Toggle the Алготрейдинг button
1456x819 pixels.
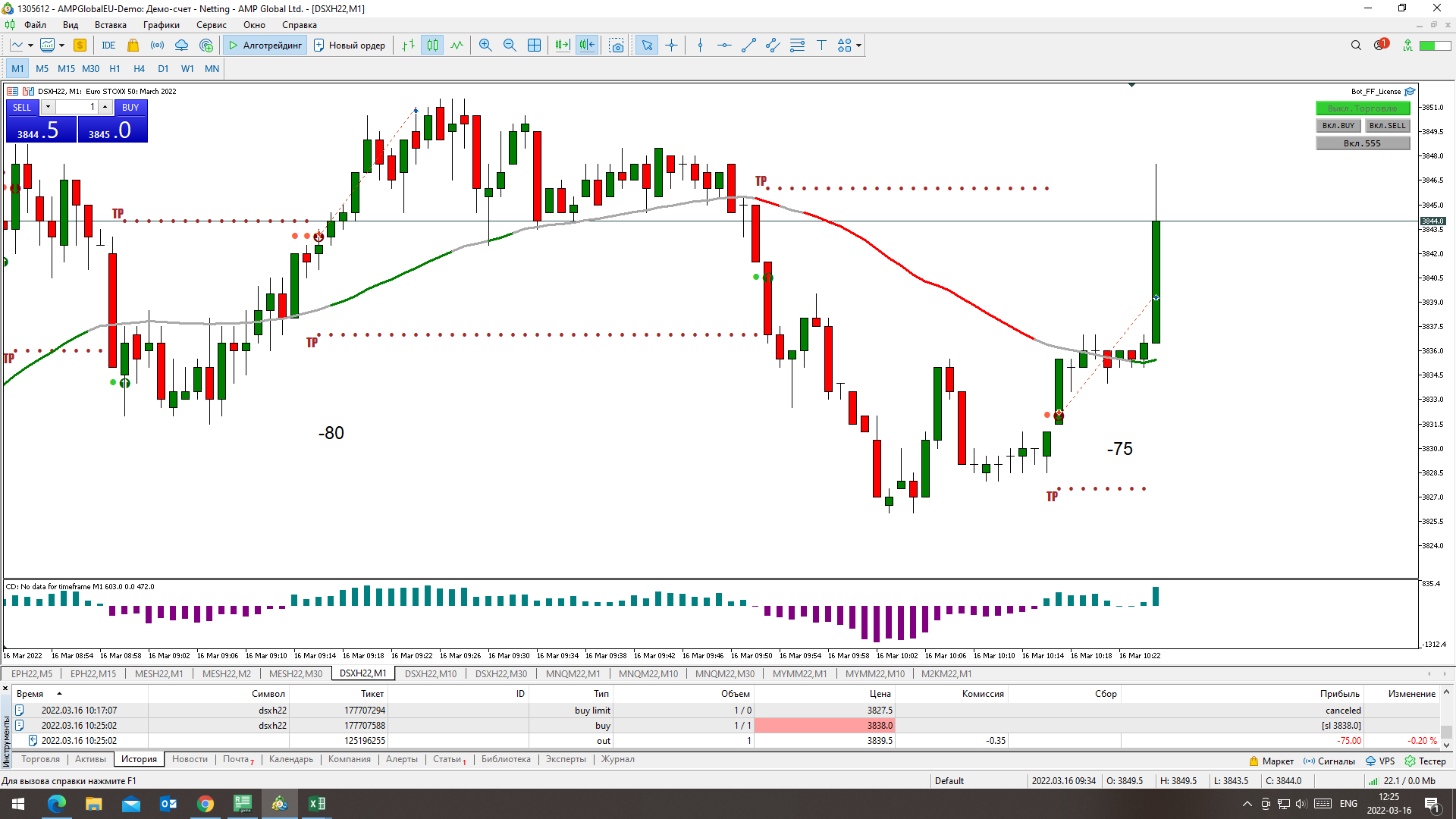[265, 45]
